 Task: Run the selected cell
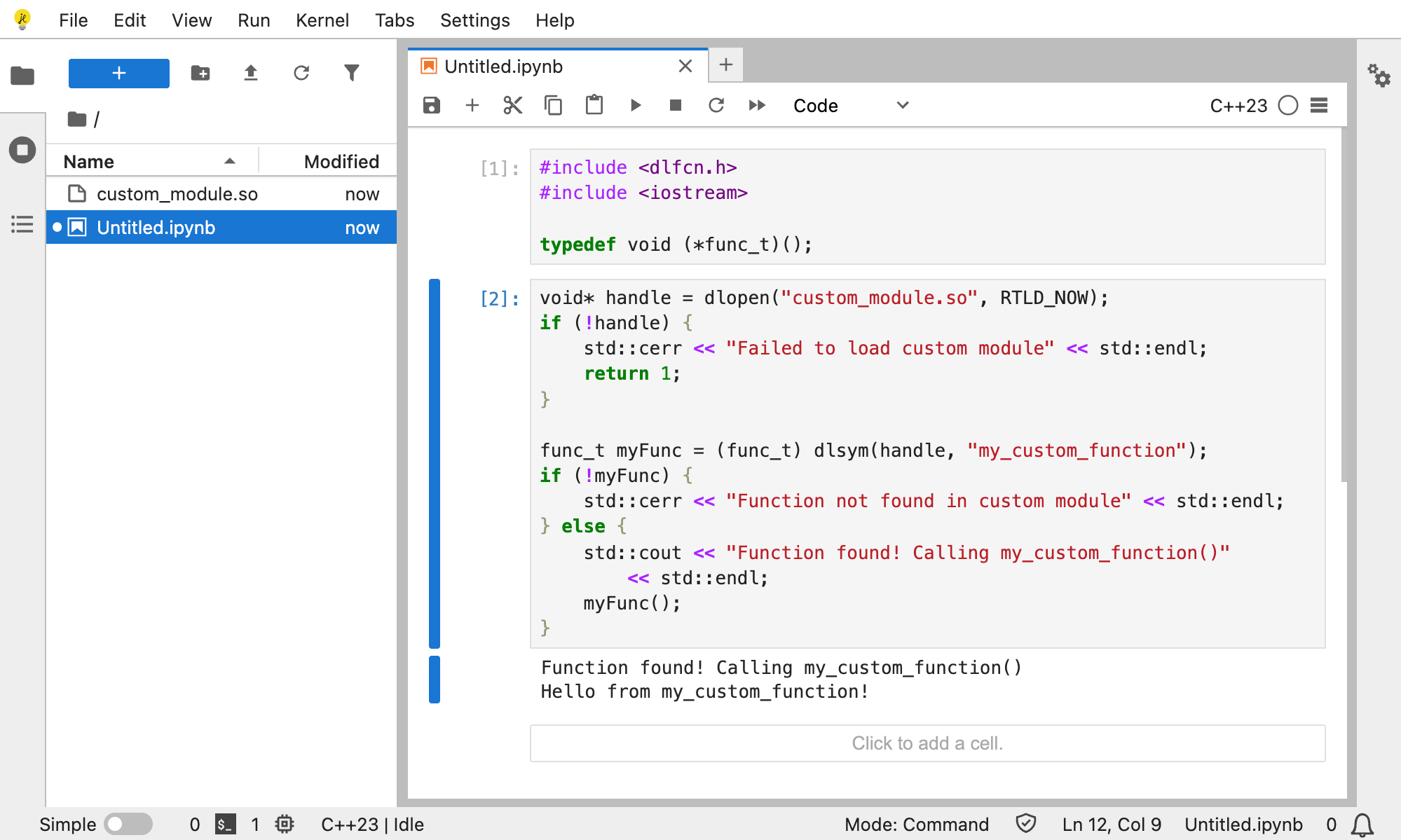pos(635,105)
